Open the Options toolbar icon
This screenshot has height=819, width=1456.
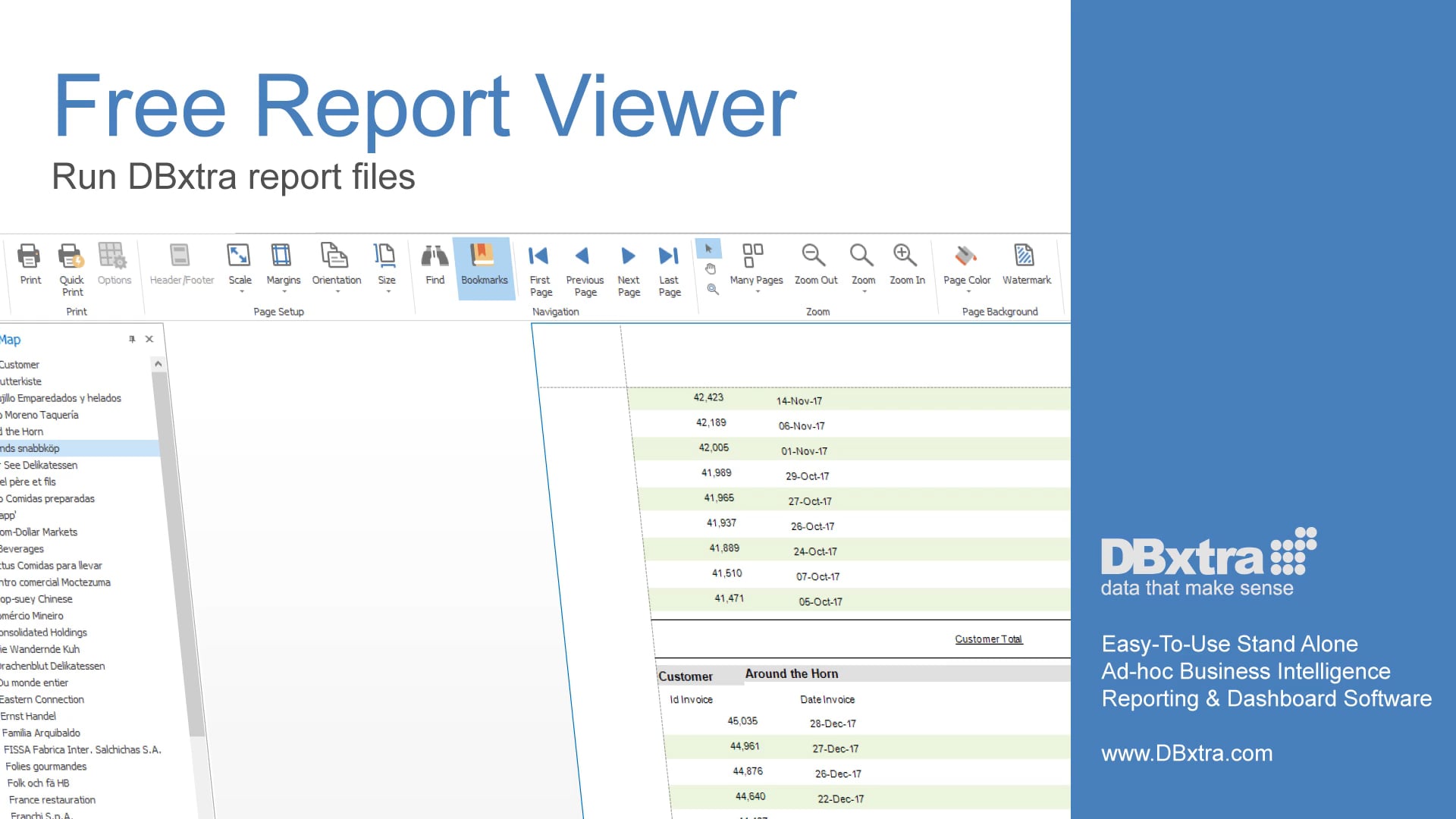click(x=114, y=264)
